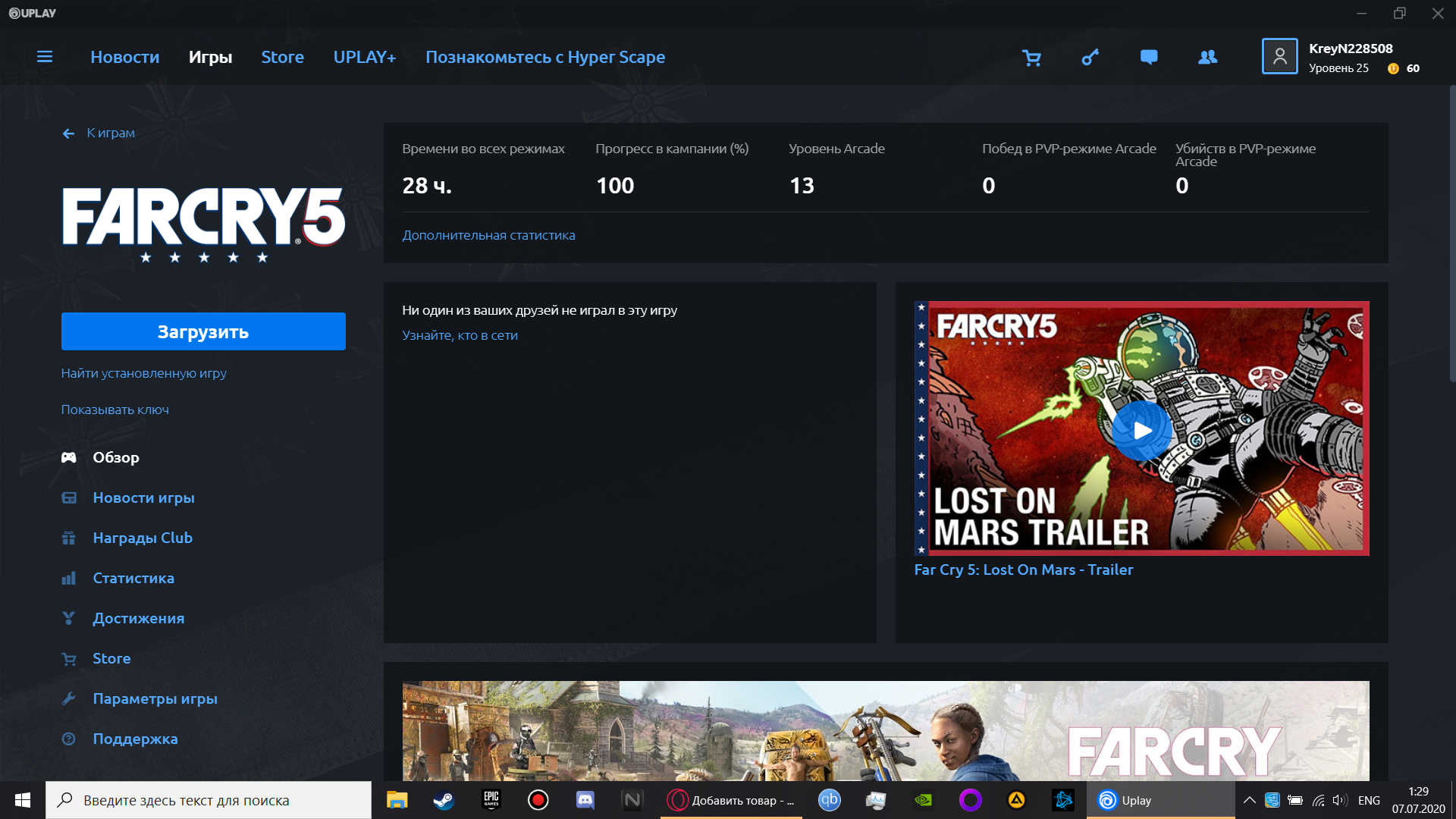1456x819 pixels.
Task: Click the Windows Start button
Action: (22, 800)
